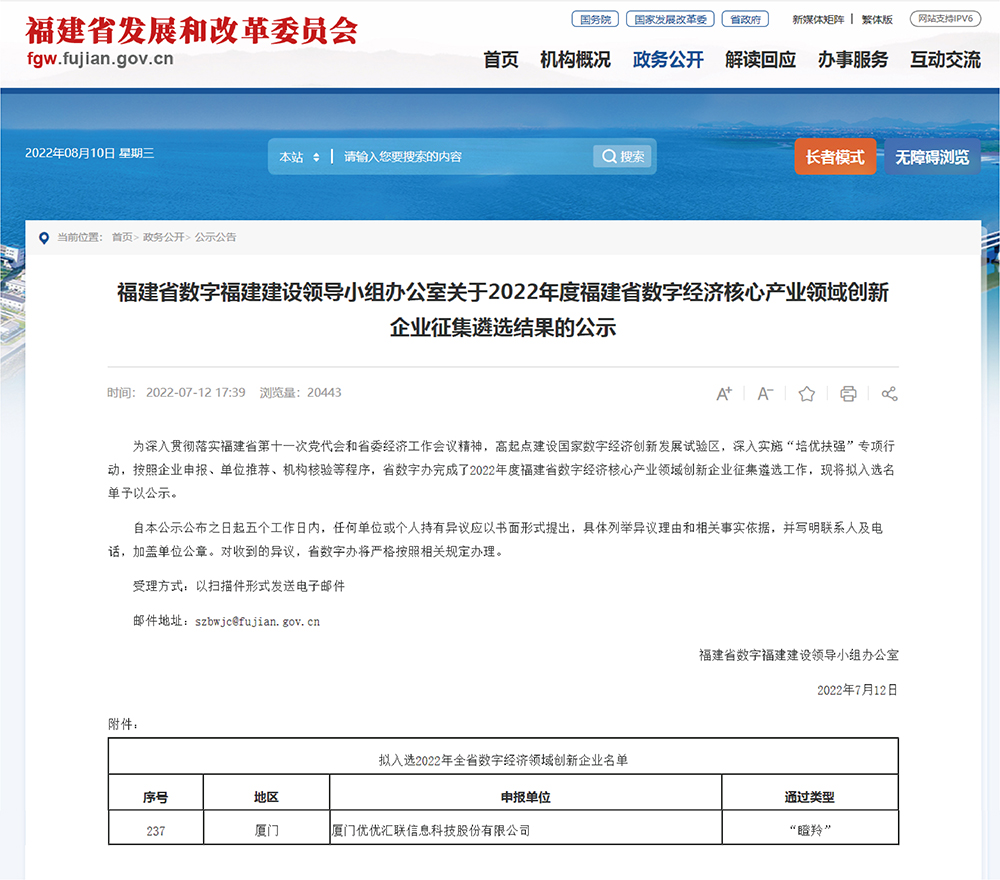Click the date 2022年08月10日 星期三
The width and height of the screenshot is (1000, 880).
89,153
